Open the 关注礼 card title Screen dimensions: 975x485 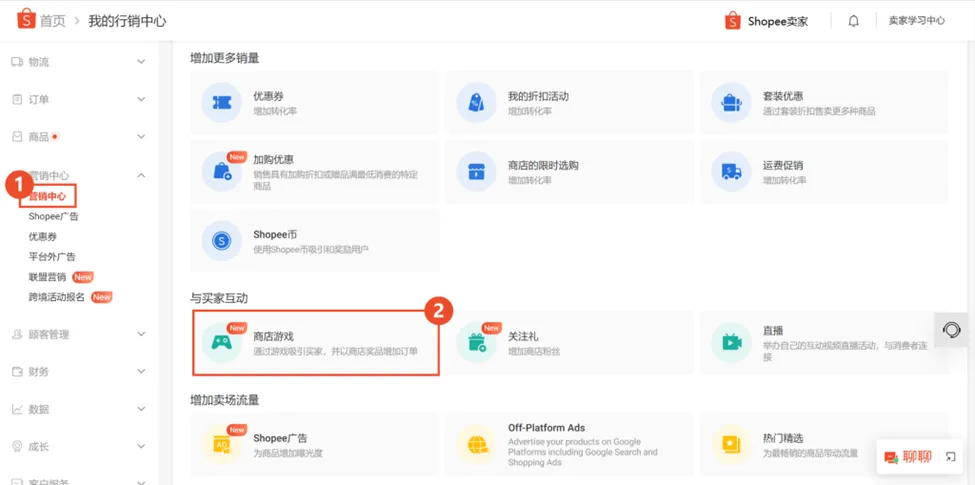click(x=523, y=336)
